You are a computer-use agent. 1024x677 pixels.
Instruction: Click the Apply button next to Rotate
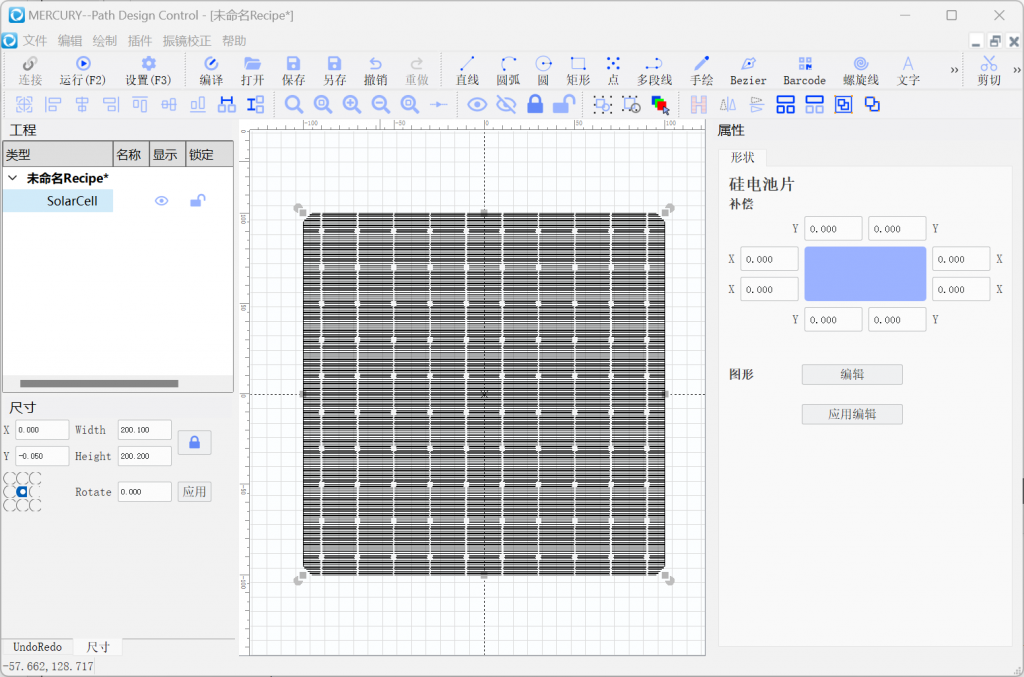coord(195,492)
